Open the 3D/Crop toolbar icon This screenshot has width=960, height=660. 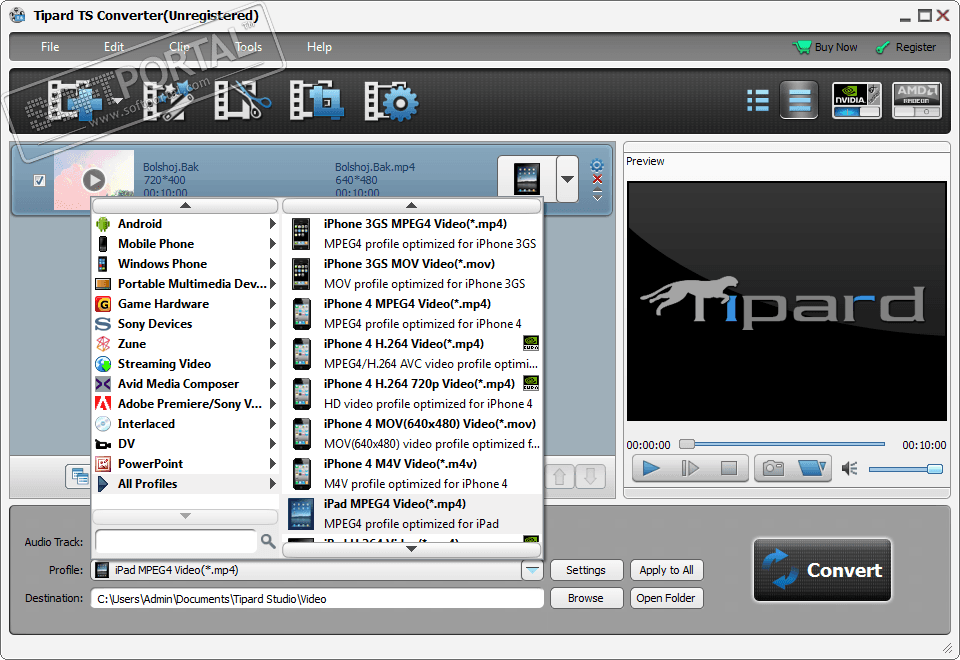point(317,101)
